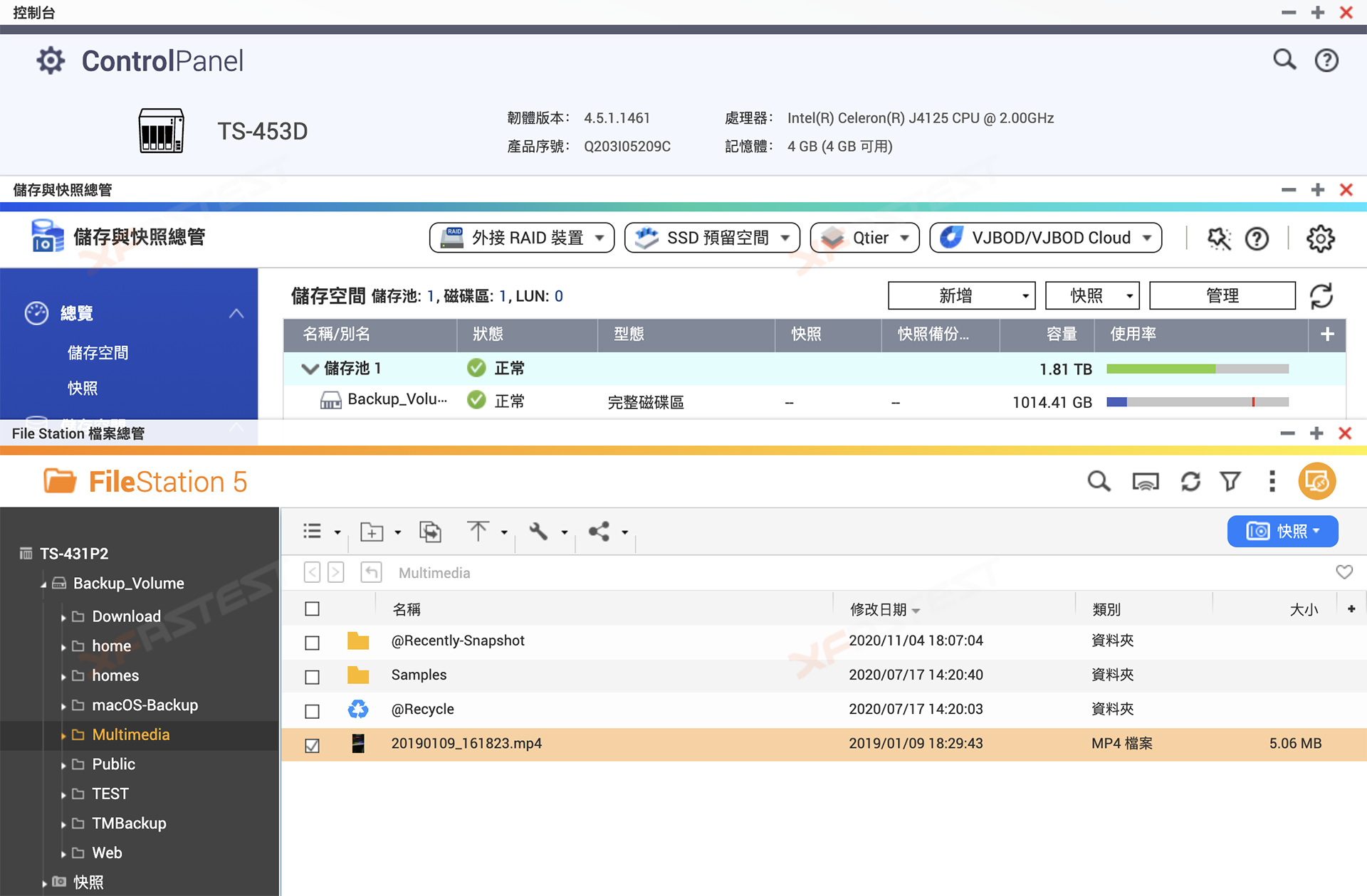Add Multimedia to favorites with the heart icon
The image size is (1367, 896).
click(1344, 572)
